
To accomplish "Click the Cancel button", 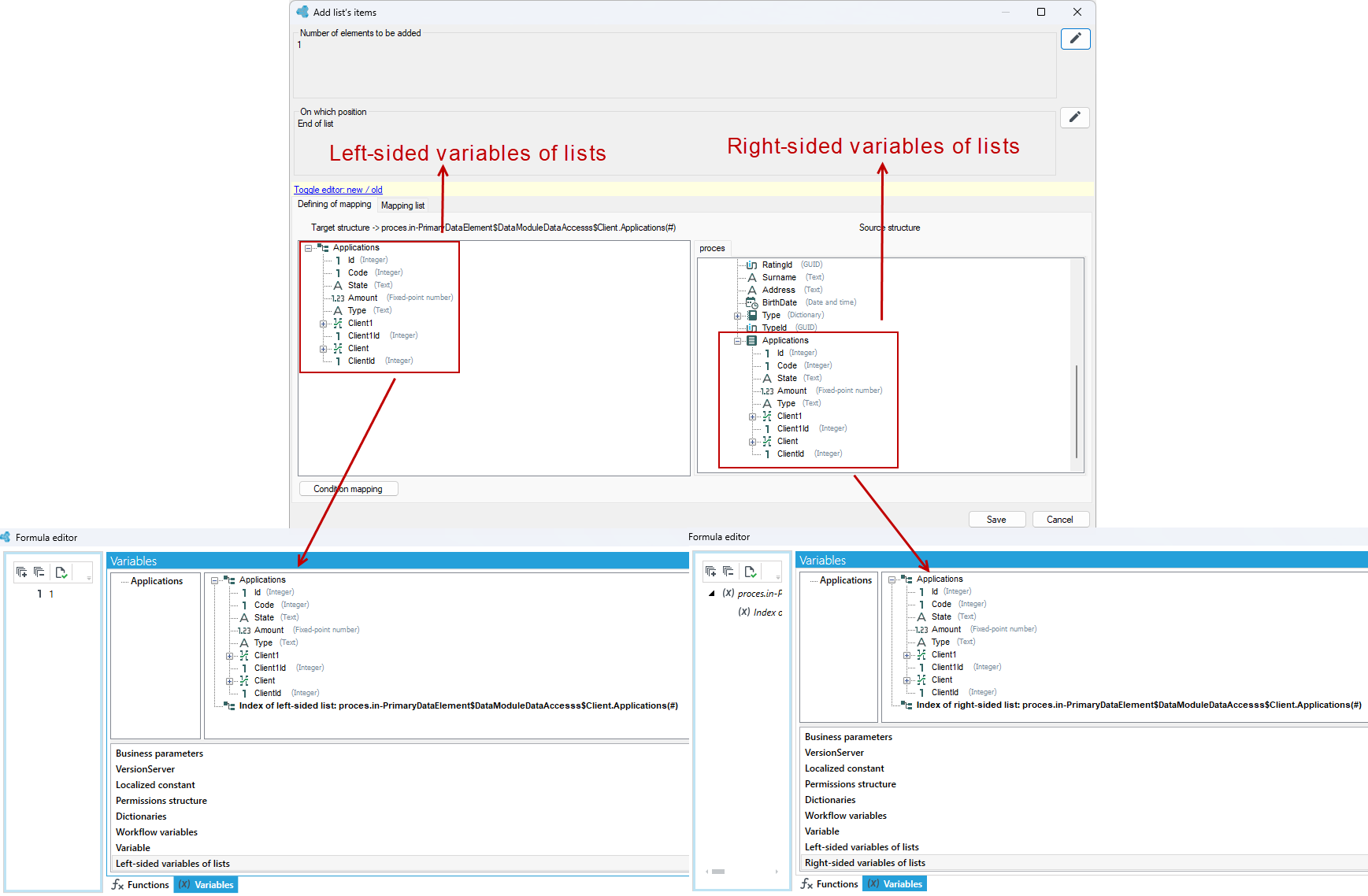I will 1060,520.
